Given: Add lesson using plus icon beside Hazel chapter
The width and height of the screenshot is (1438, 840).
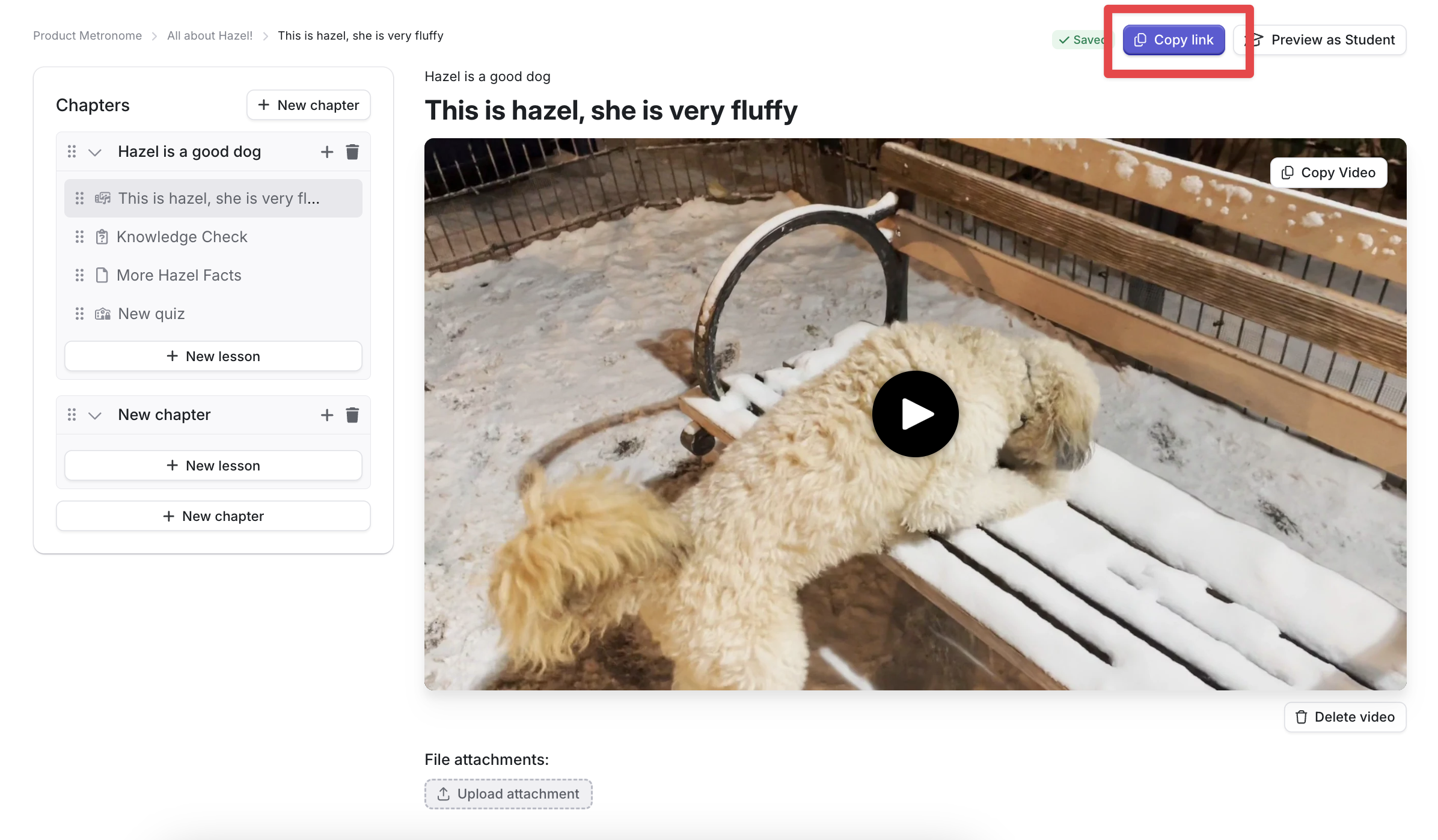Looking at the screenshot, I should tap(326, 152).
